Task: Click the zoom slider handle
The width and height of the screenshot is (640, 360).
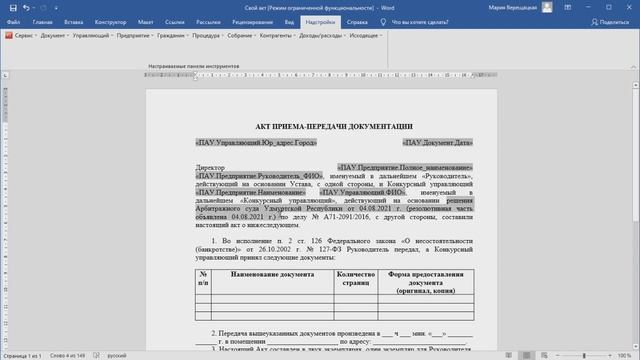Action: click(x=584, y=356)
